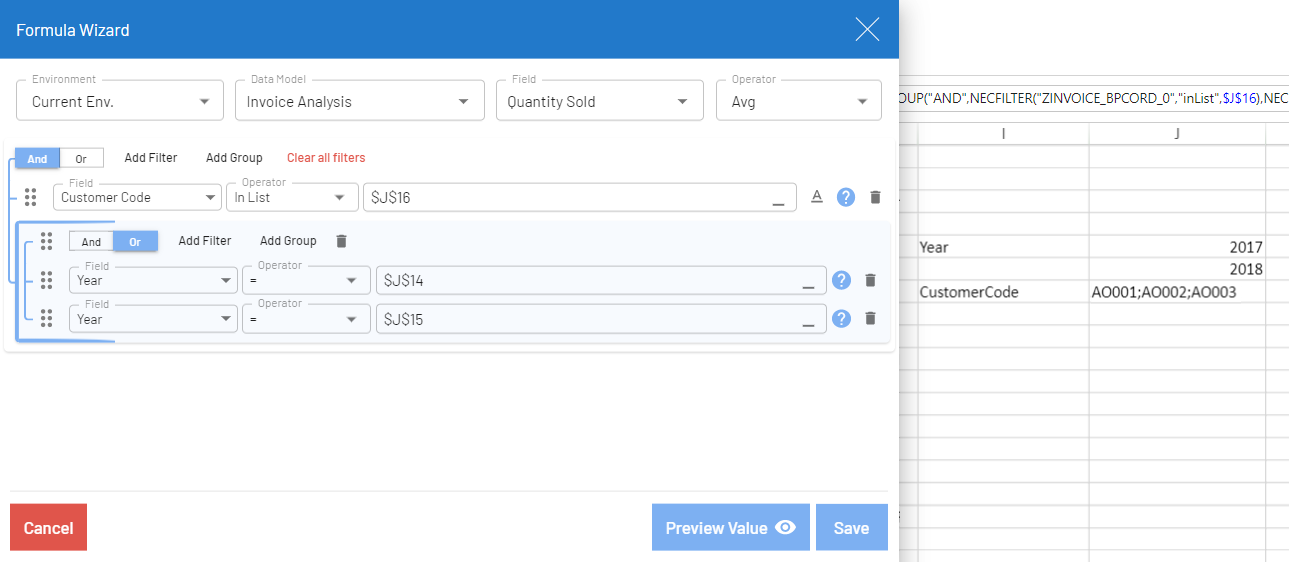
Task: Switch nested group logic to And
Action: (x=91, y=241)
